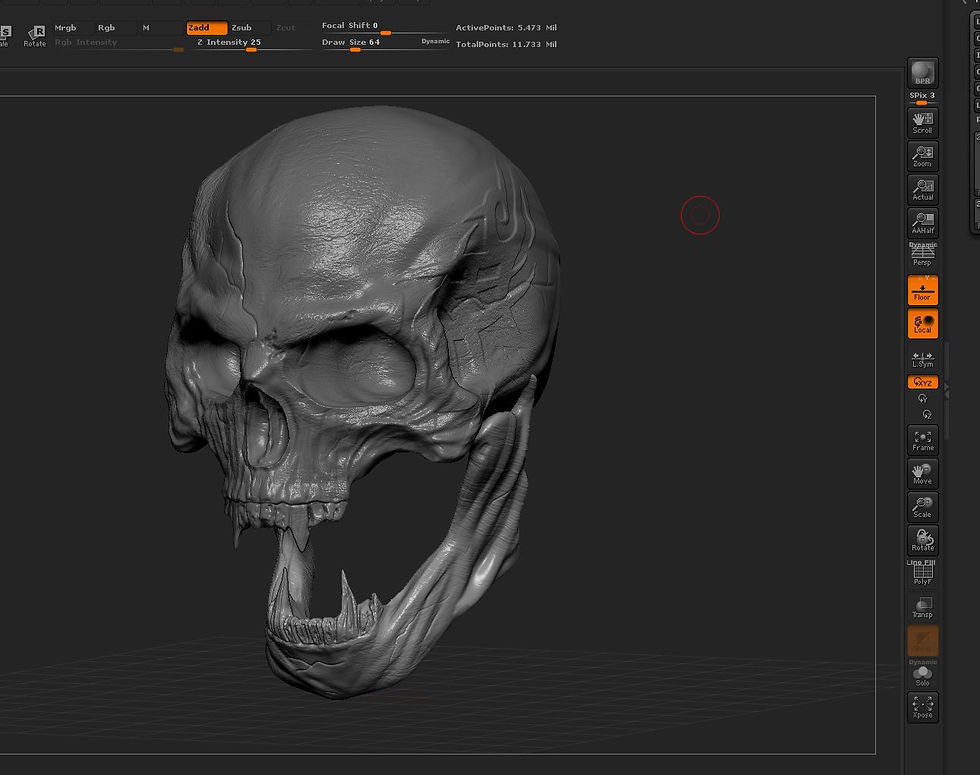The image size is (980, 775).
Task: Toggle Local transformations button
Action: [922, 324]
